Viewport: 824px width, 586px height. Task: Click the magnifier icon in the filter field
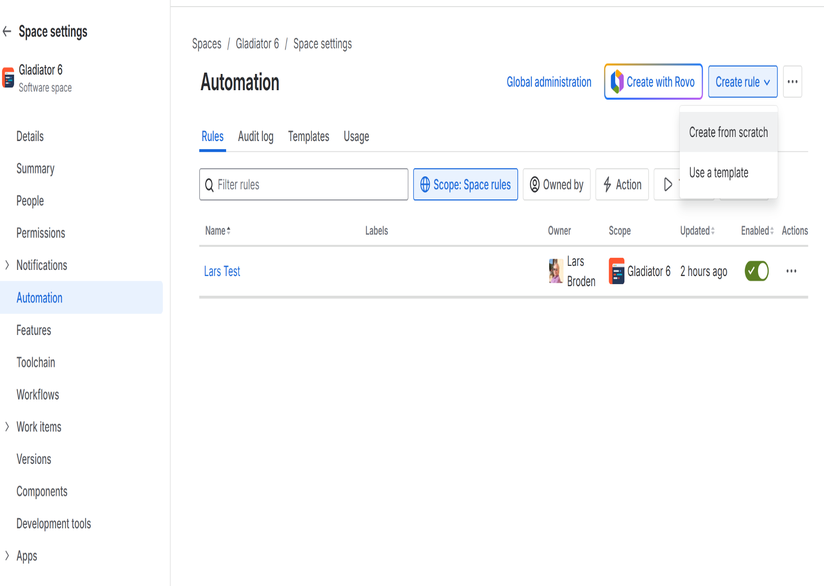209,185
